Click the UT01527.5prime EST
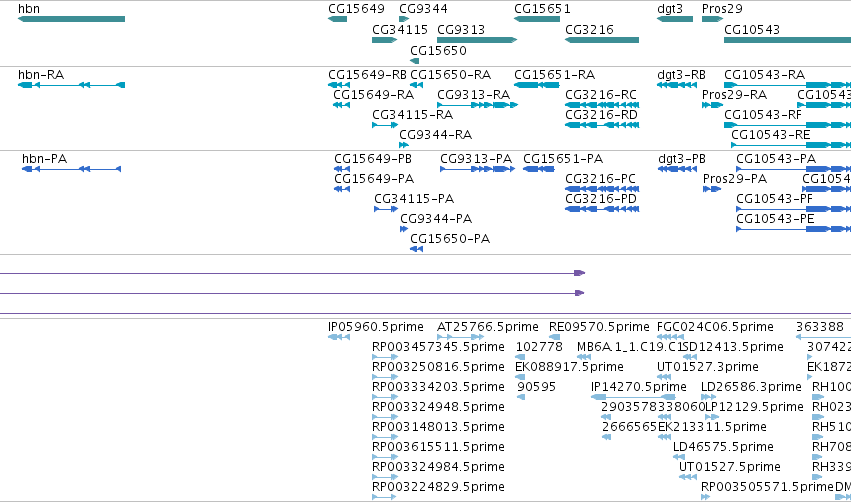Image resolution: width=851 pixels, height=502 pixels. [688, 478]
